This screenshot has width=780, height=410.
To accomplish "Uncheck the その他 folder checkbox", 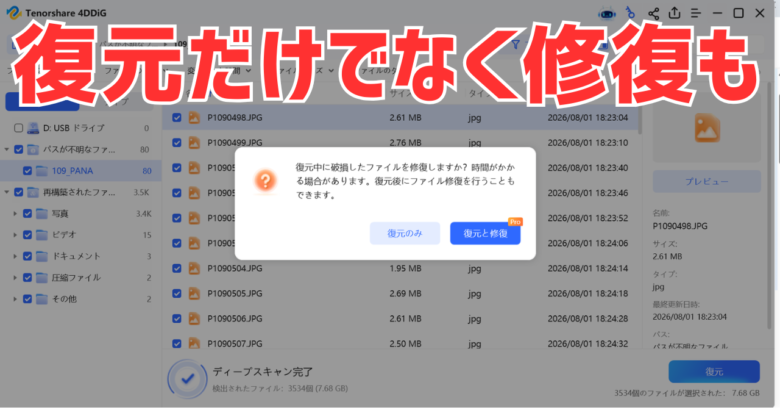I will 27,299.
